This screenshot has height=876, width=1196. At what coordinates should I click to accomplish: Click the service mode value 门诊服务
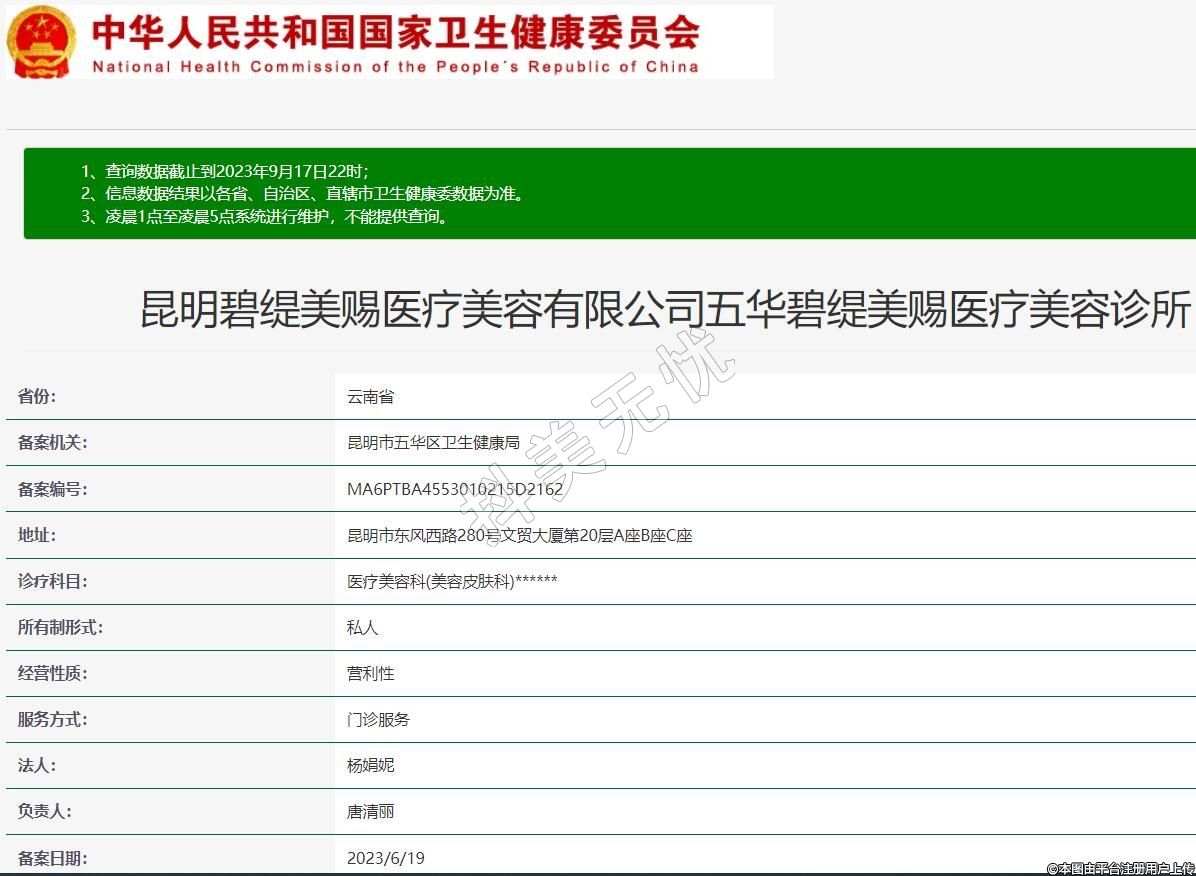coord(378,720)
